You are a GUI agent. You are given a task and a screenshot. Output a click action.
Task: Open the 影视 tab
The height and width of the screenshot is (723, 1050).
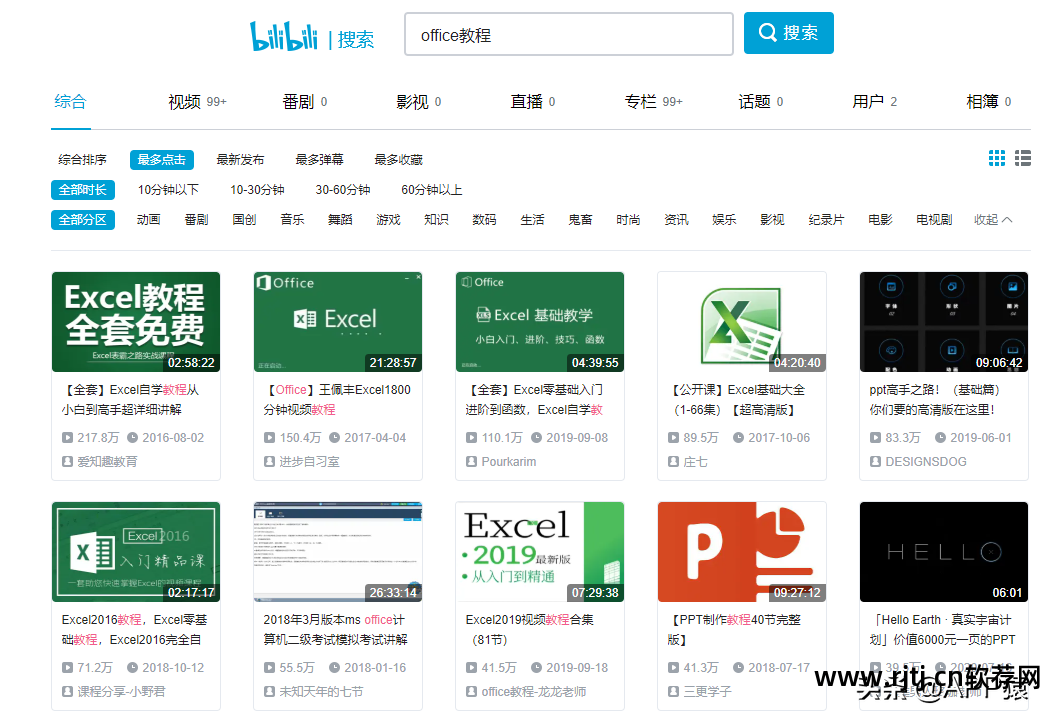[x=419, y=102]
